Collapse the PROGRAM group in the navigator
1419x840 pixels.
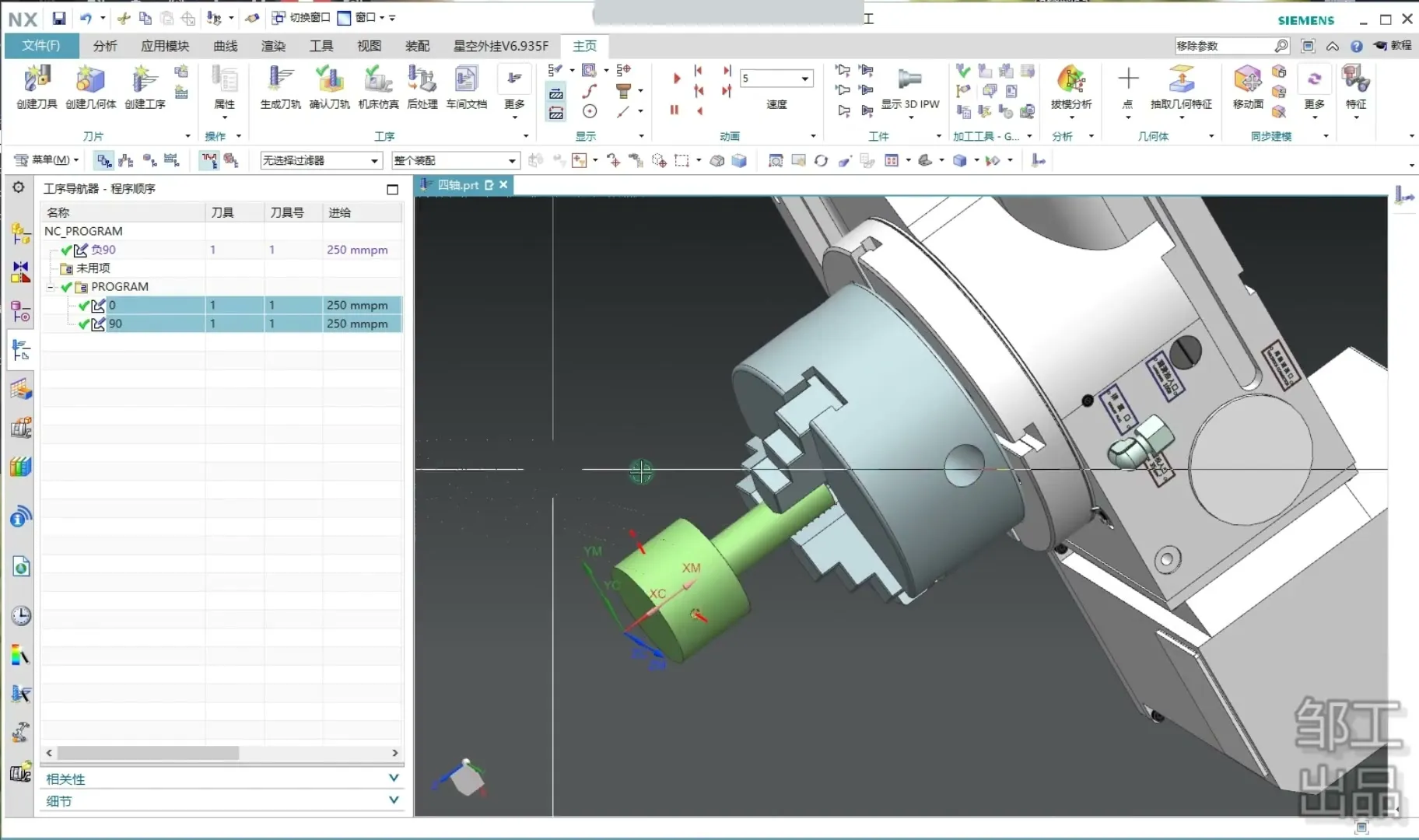point(51,287)
